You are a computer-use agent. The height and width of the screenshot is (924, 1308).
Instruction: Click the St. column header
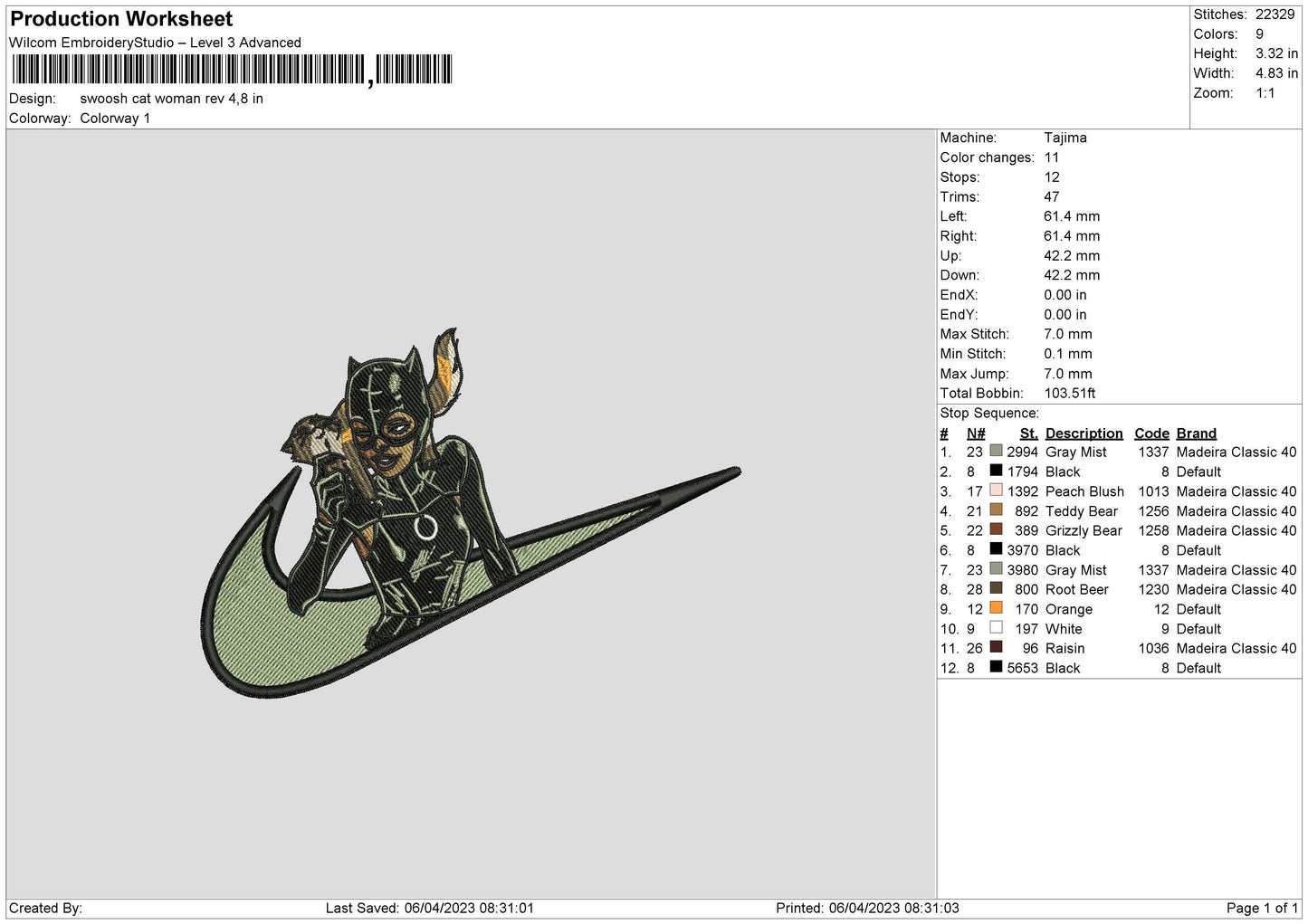point(1028,433)
